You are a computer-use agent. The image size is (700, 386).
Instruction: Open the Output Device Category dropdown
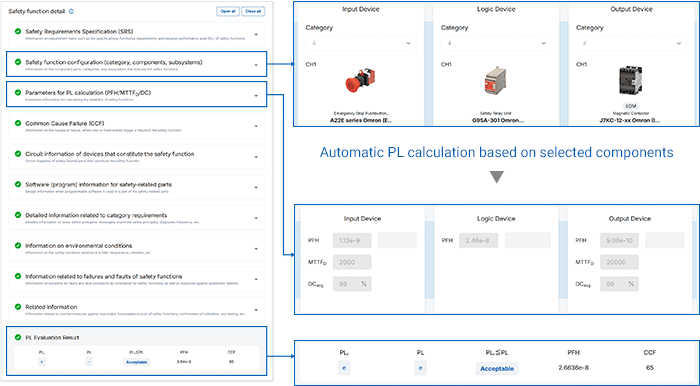(631, 43)
